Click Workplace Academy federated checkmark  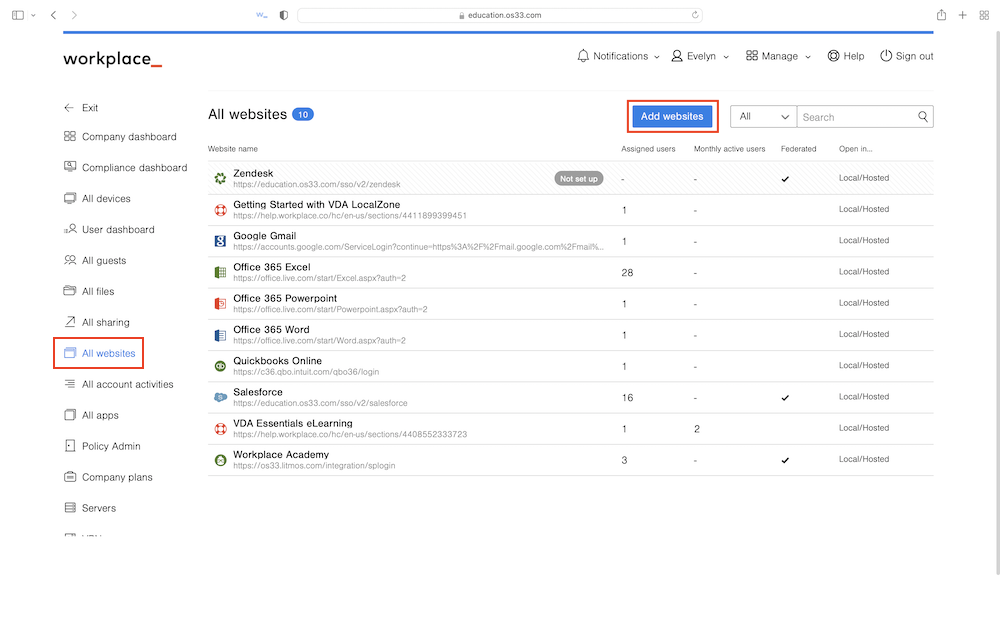(785, 460)
